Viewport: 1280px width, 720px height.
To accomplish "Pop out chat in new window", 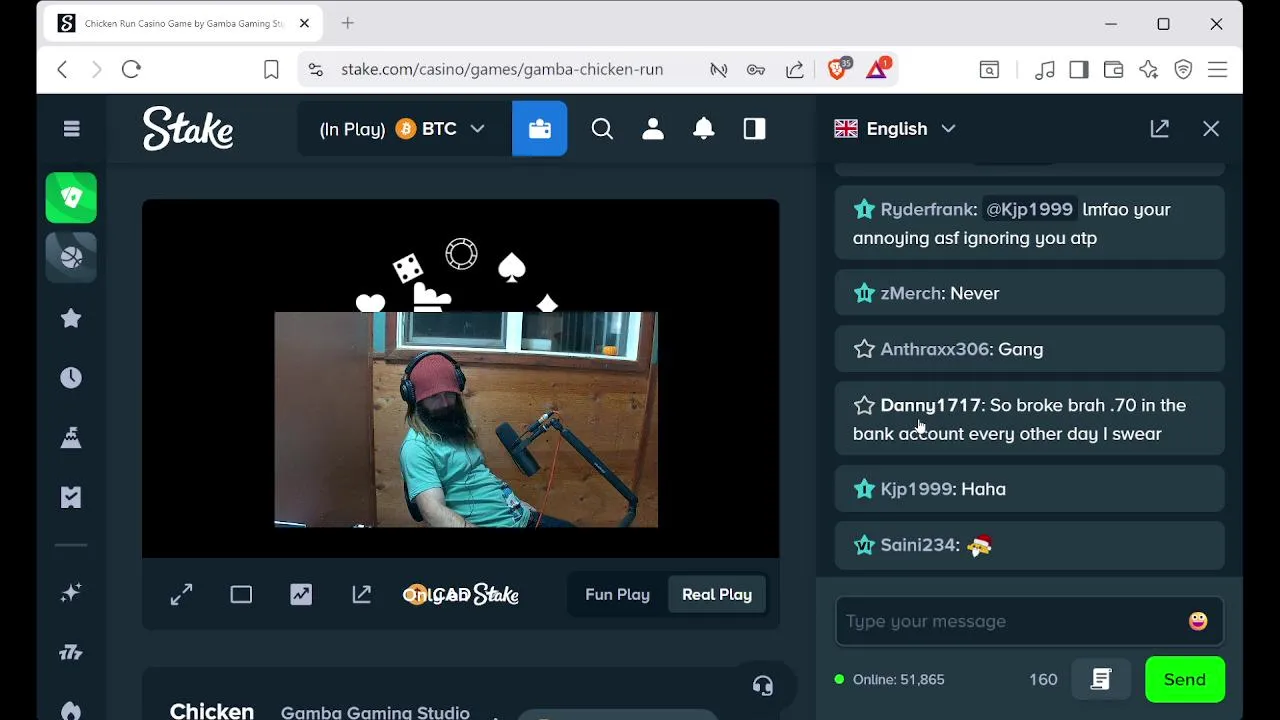I will point(1160,129).
